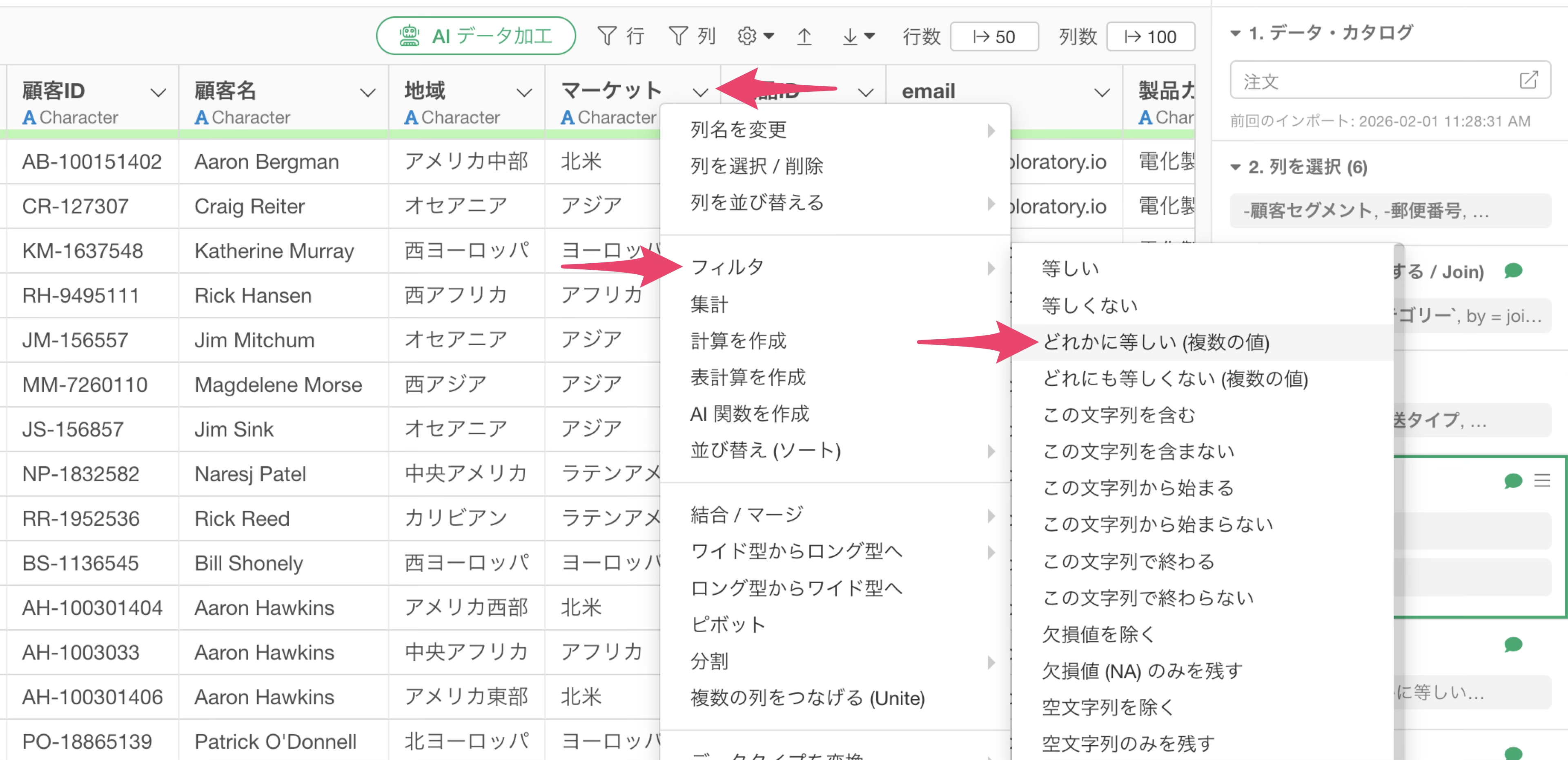Select どれかに等しい (複数の値) filter option

pyautogui.click(x=1155, y=342)
